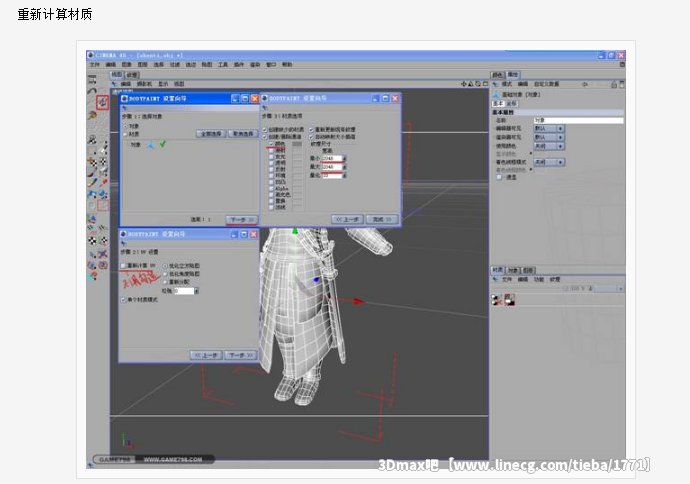Select the 优化立方贴图 radio option
The image size is (690, 484).
(x=165, y=266)
